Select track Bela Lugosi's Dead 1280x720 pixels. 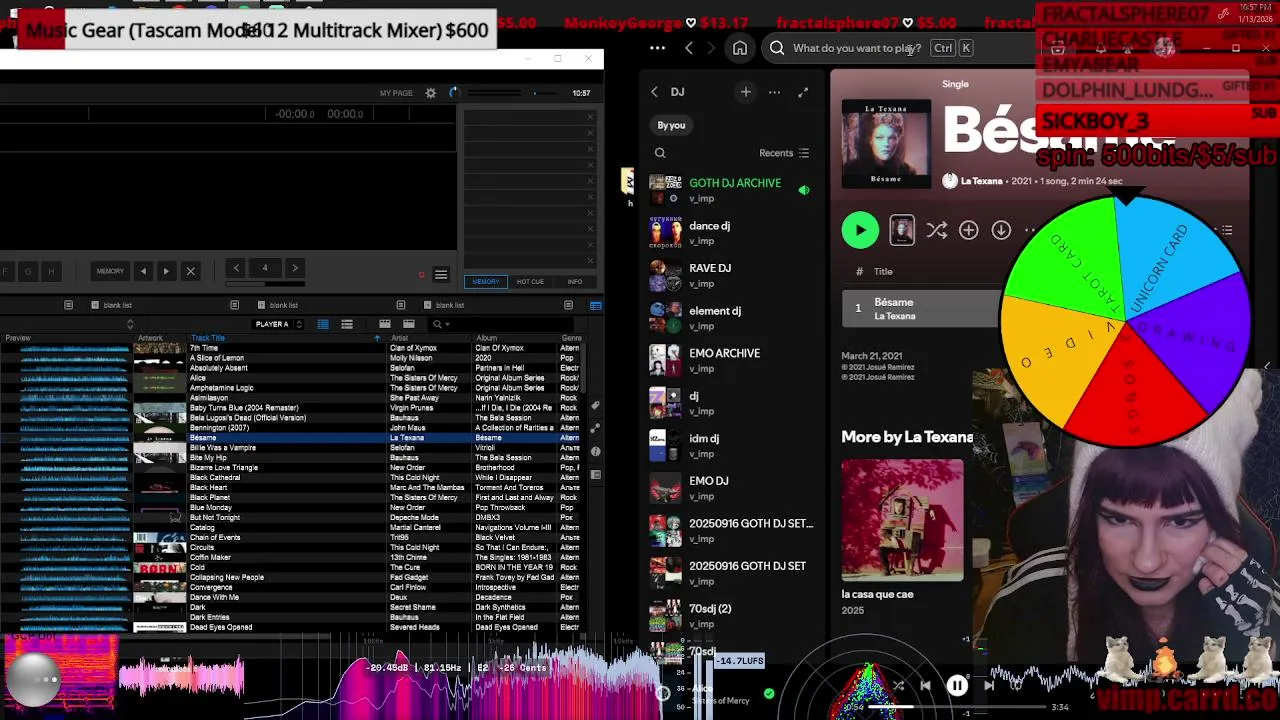point(290,418)
